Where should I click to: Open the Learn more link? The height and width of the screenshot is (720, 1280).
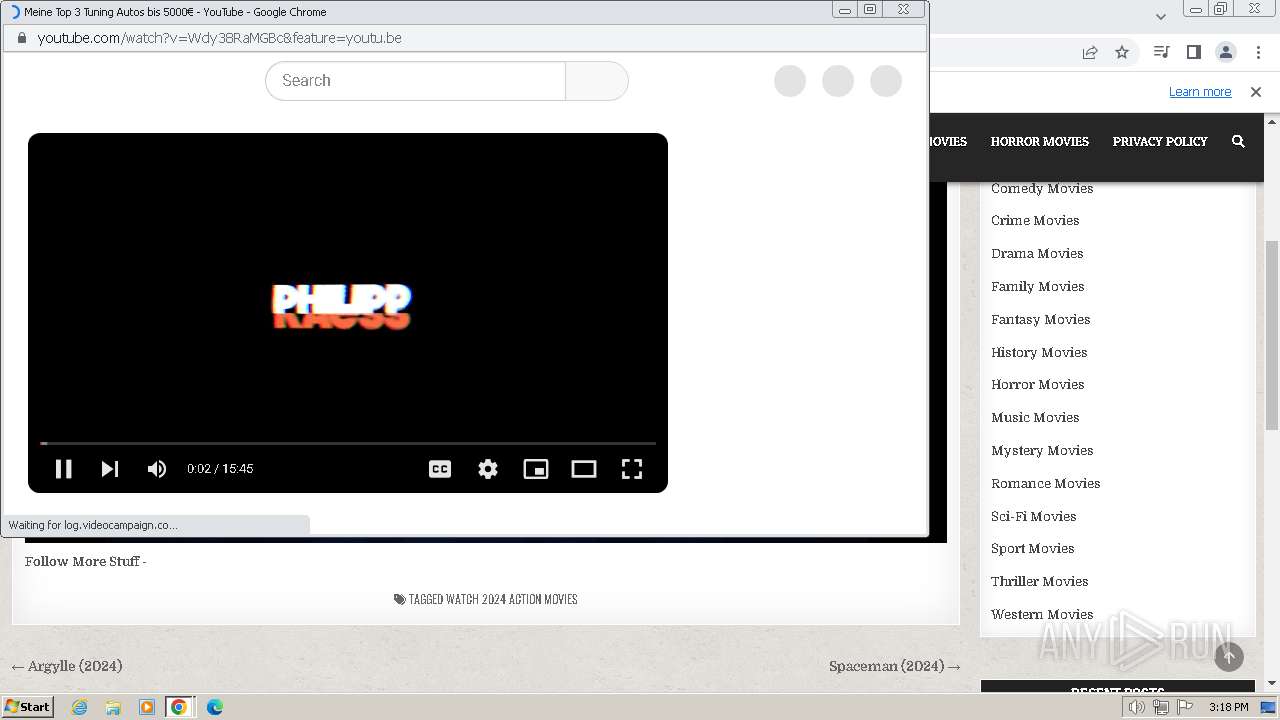1200,92
